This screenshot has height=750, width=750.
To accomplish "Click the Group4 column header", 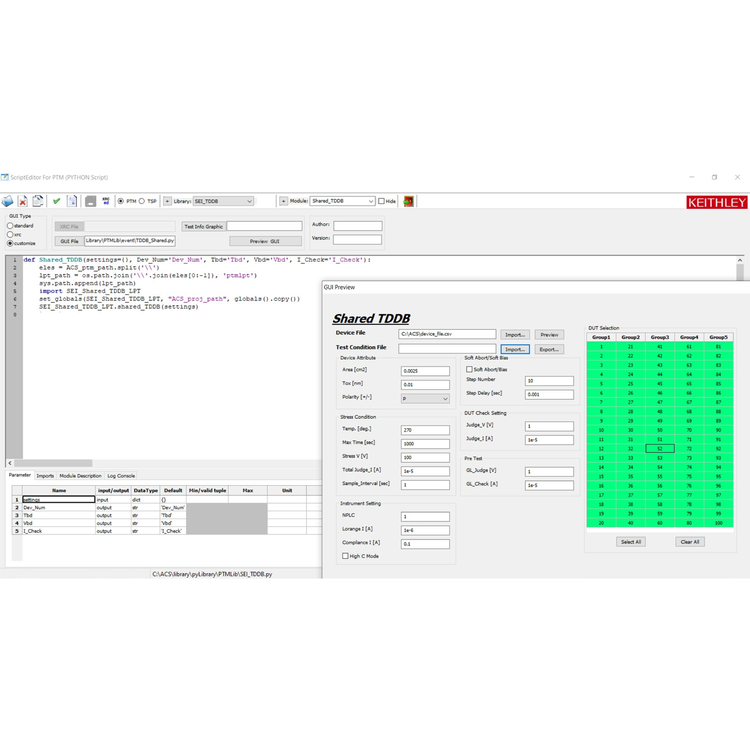I will click(689, 337).
